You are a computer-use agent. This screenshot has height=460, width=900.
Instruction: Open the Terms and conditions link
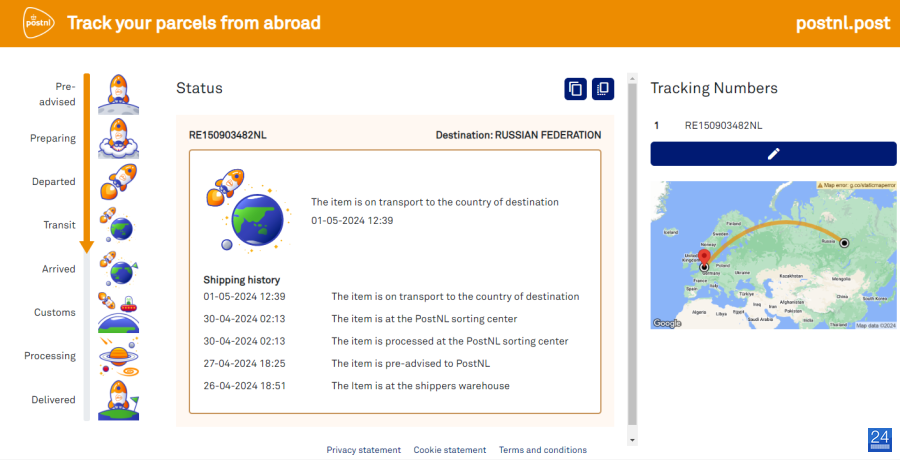click(x=543, y=450)
